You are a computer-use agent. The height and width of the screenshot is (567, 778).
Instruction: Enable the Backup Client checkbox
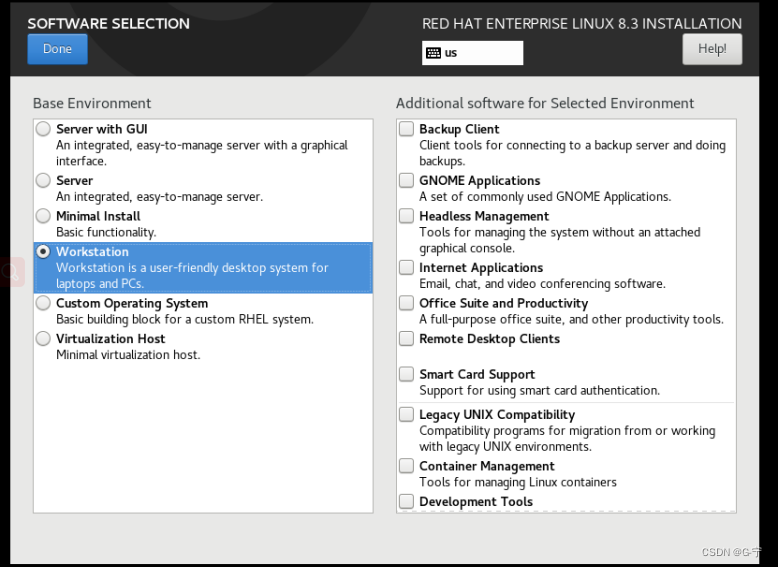406,129
